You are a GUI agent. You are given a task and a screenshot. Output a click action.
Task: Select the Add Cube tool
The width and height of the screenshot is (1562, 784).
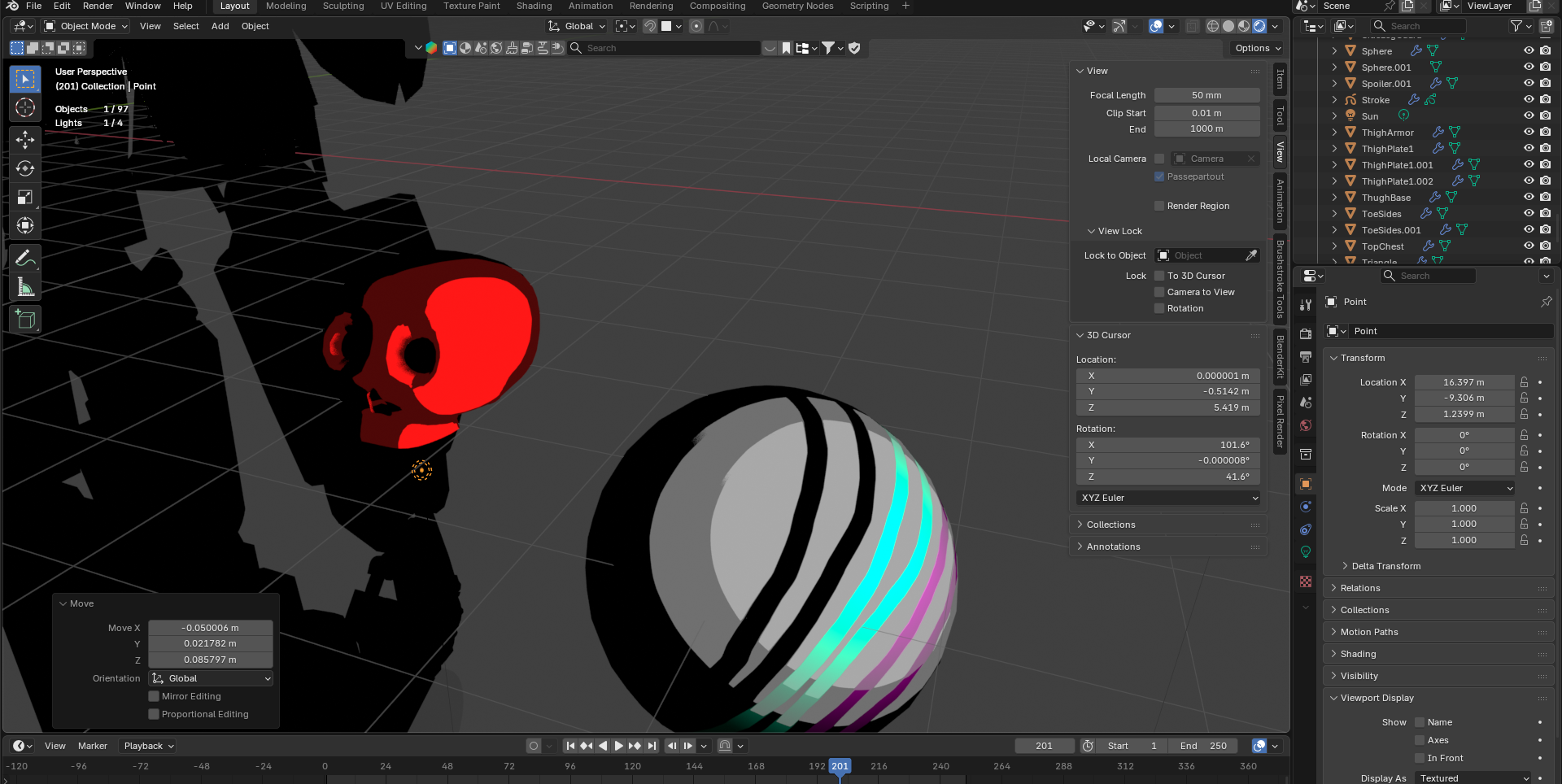coord(25,320)
